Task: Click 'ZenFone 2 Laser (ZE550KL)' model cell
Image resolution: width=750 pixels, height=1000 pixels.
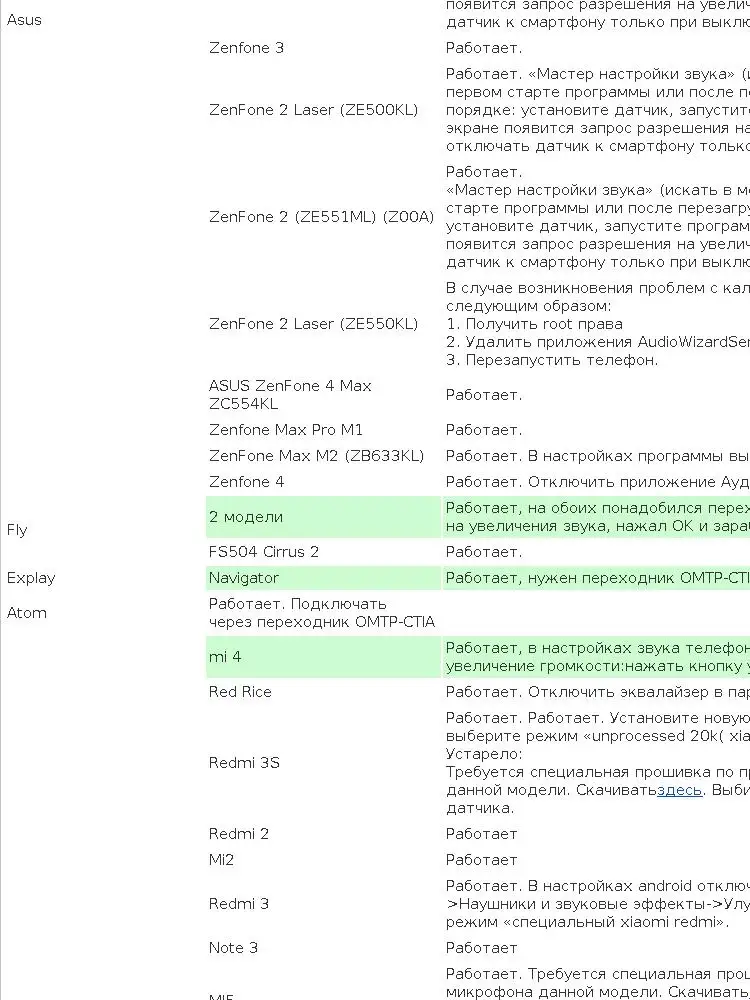Action: 313,323
